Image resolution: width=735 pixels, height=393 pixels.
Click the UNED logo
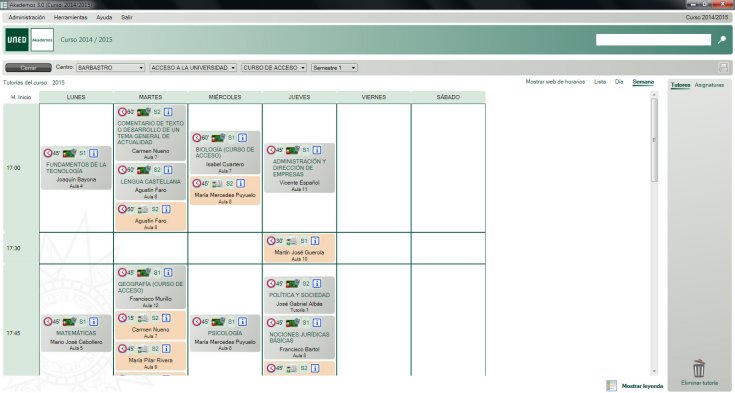[17, 40]
